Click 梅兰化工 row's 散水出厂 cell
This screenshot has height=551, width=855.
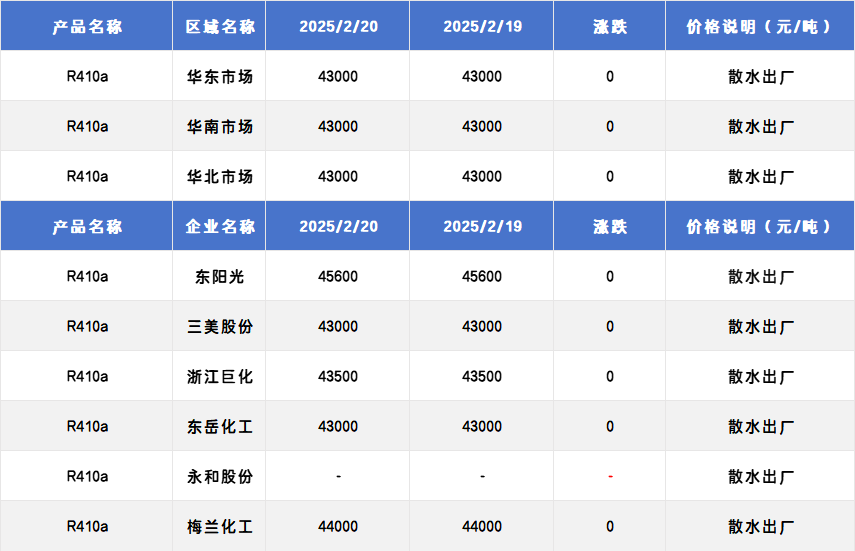pos(761,526)
